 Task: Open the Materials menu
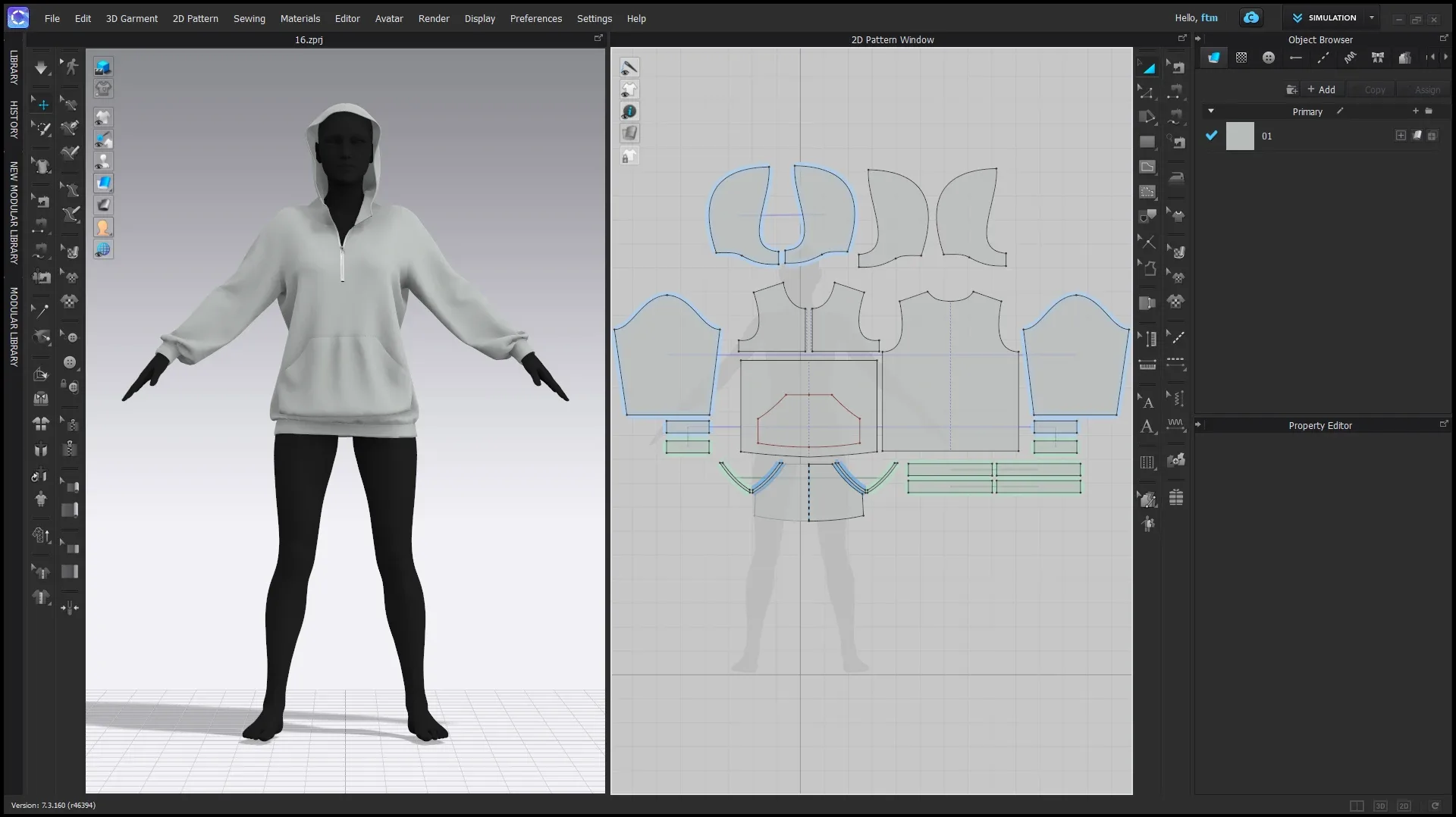300,18
